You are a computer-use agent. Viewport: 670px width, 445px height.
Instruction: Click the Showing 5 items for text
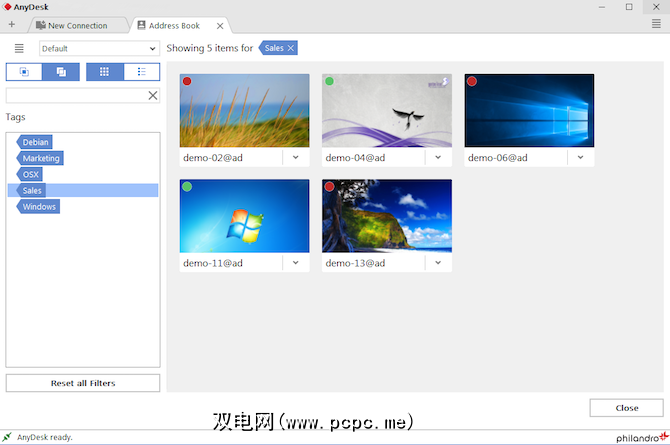(209, 48)
